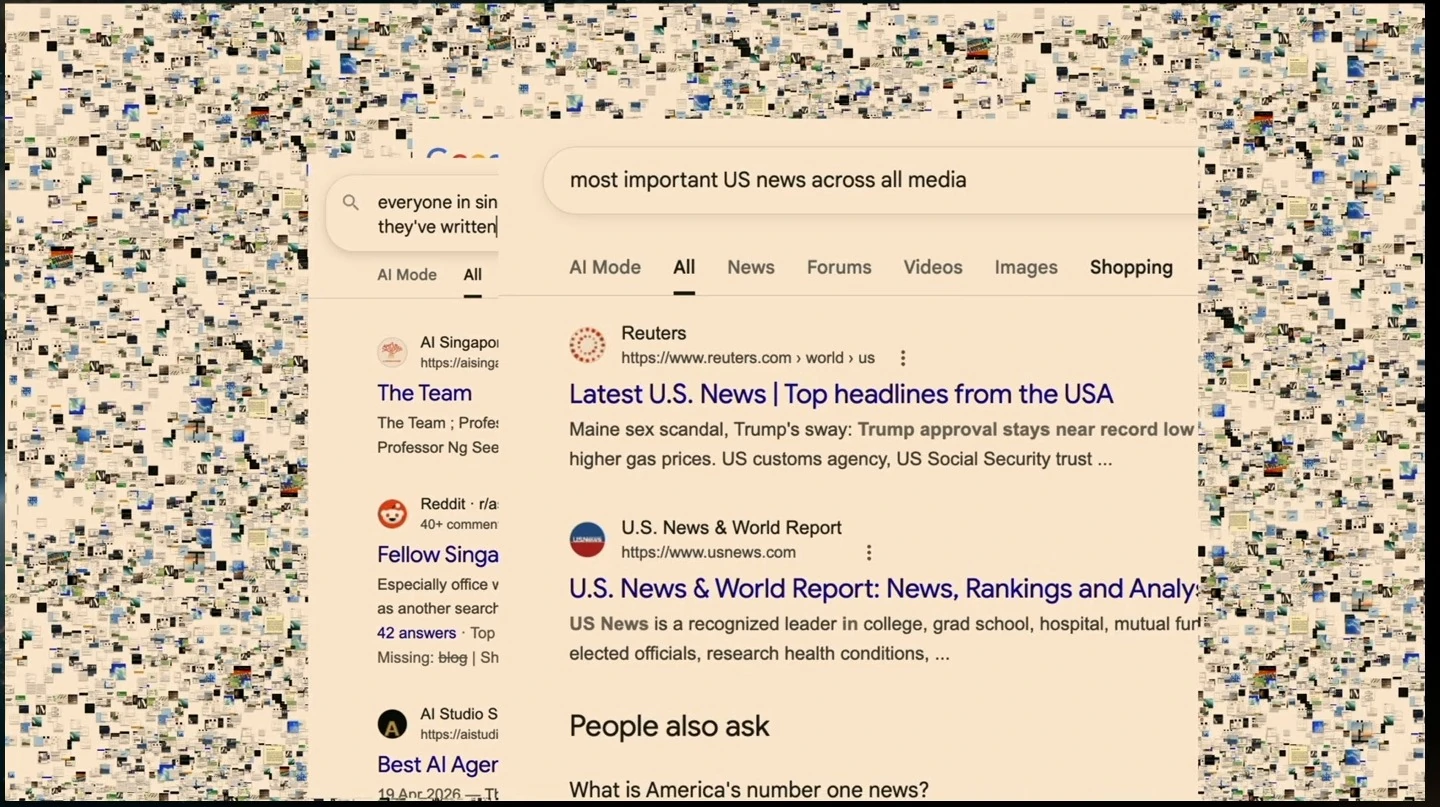Click the 'everyone in sin…' search field in back window
The width and height of the screenshot is (1440, 807).
click(412, 214)
